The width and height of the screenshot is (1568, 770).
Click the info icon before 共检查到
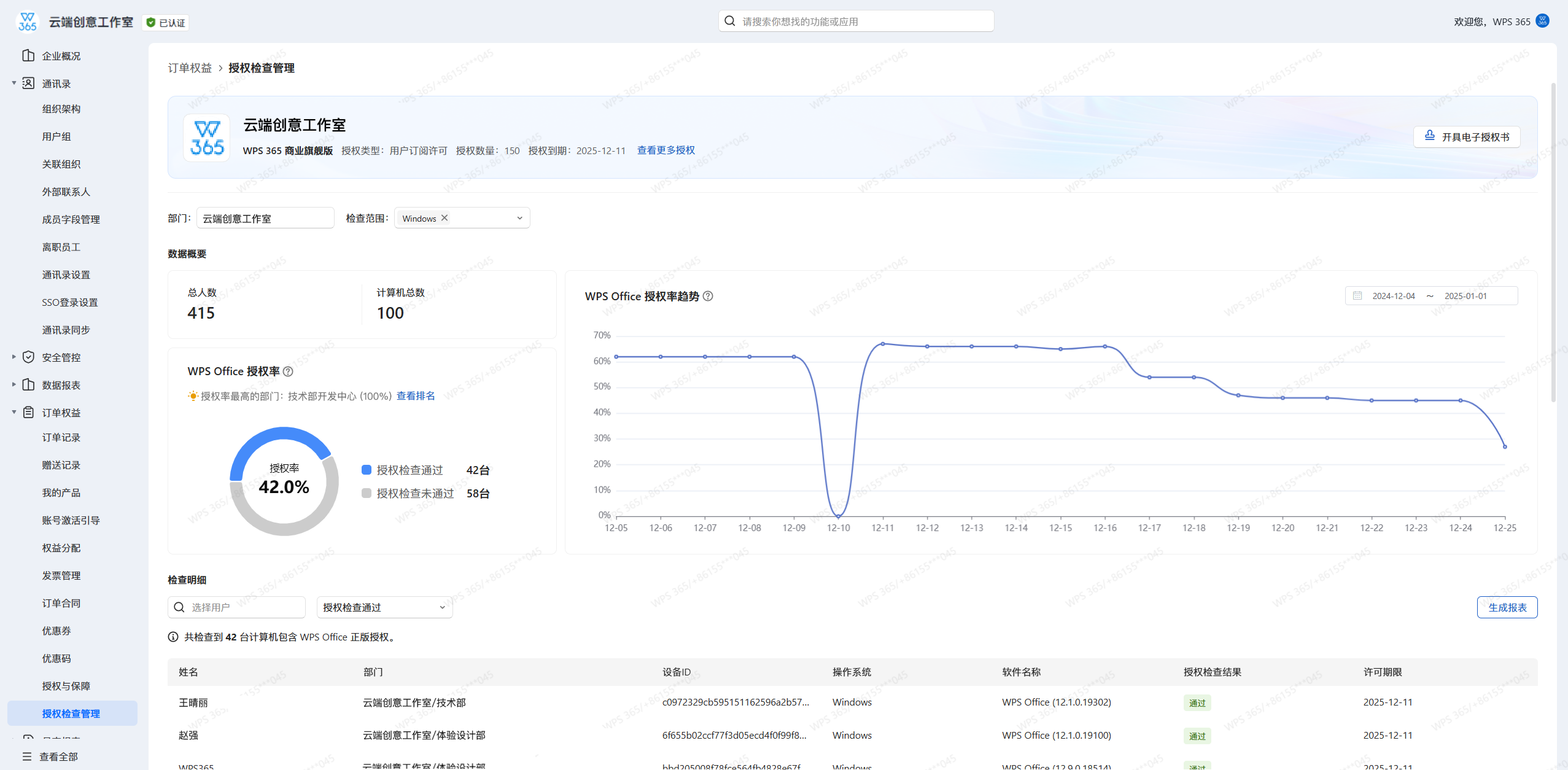tap(173, 637)
